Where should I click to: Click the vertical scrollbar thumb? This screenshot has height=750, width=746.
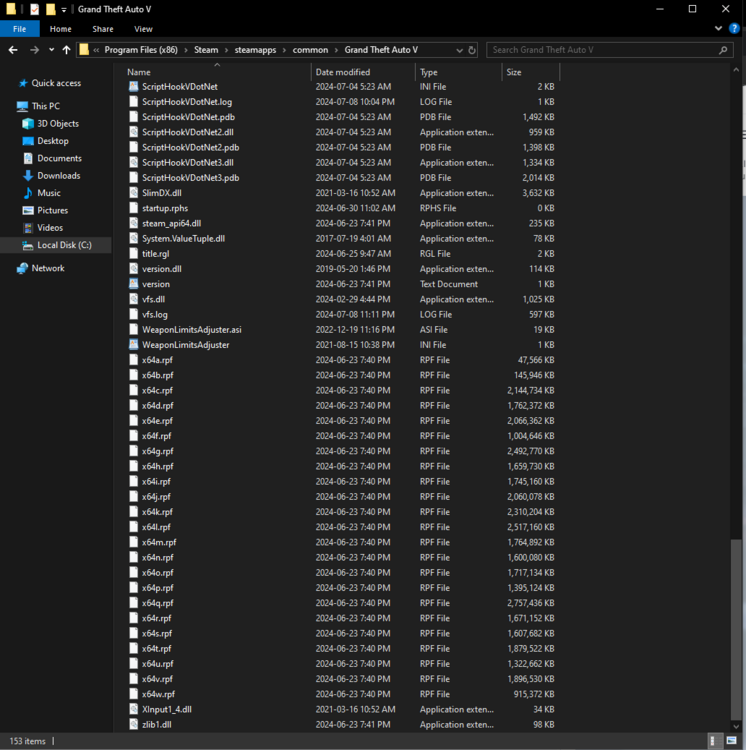(736, 629)
